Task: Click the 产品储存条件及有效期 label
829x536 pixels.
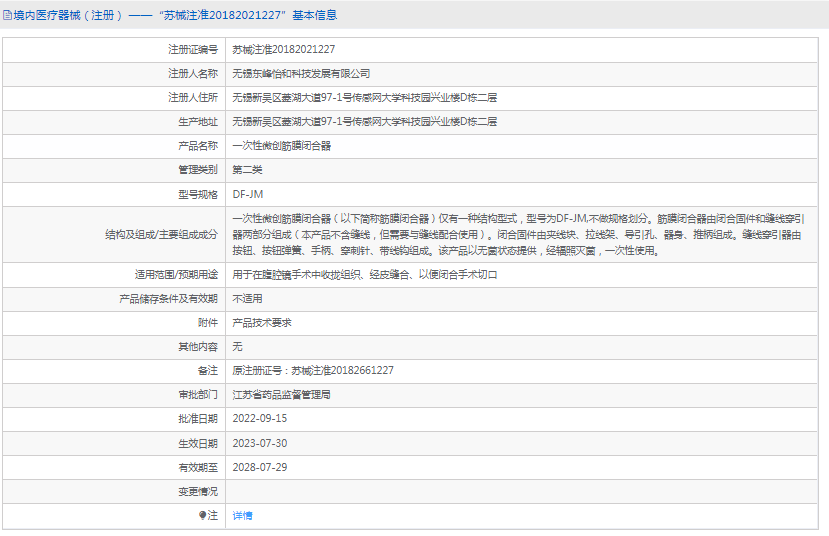Action: [168, 299]
